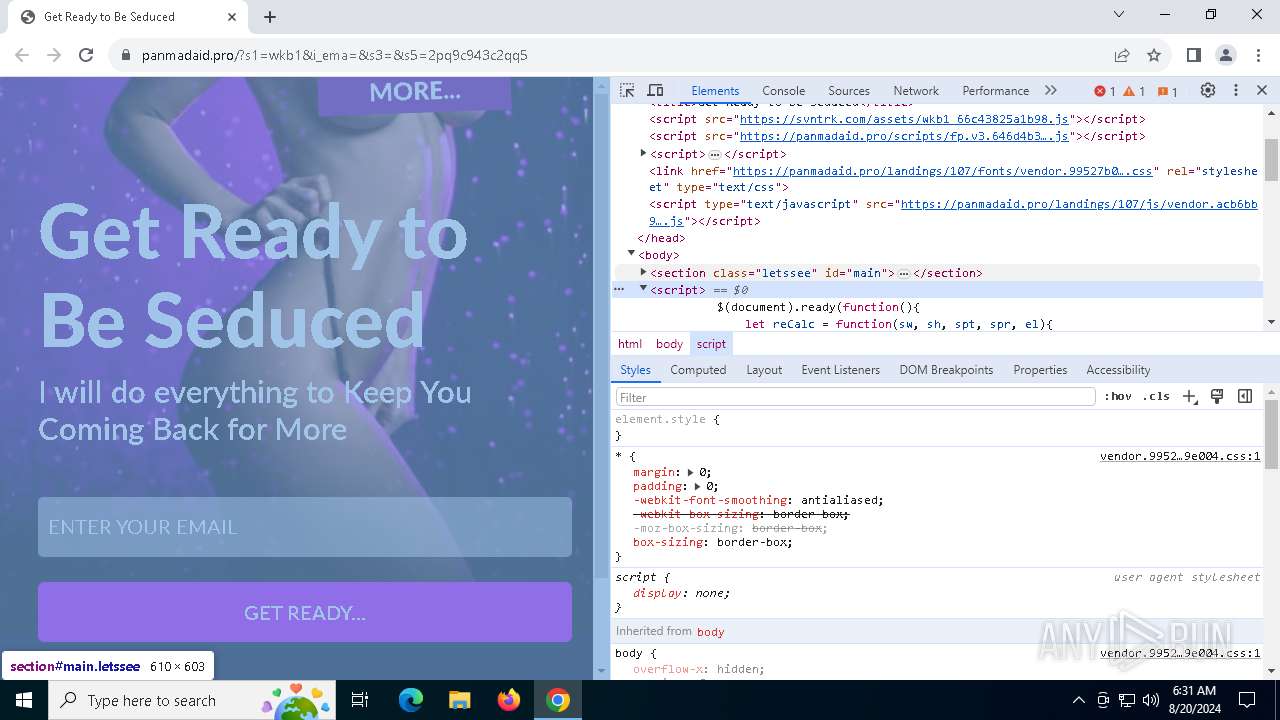Expand the padding shorthand property
Screen dimensions: 1280x720
coord(697,486)
